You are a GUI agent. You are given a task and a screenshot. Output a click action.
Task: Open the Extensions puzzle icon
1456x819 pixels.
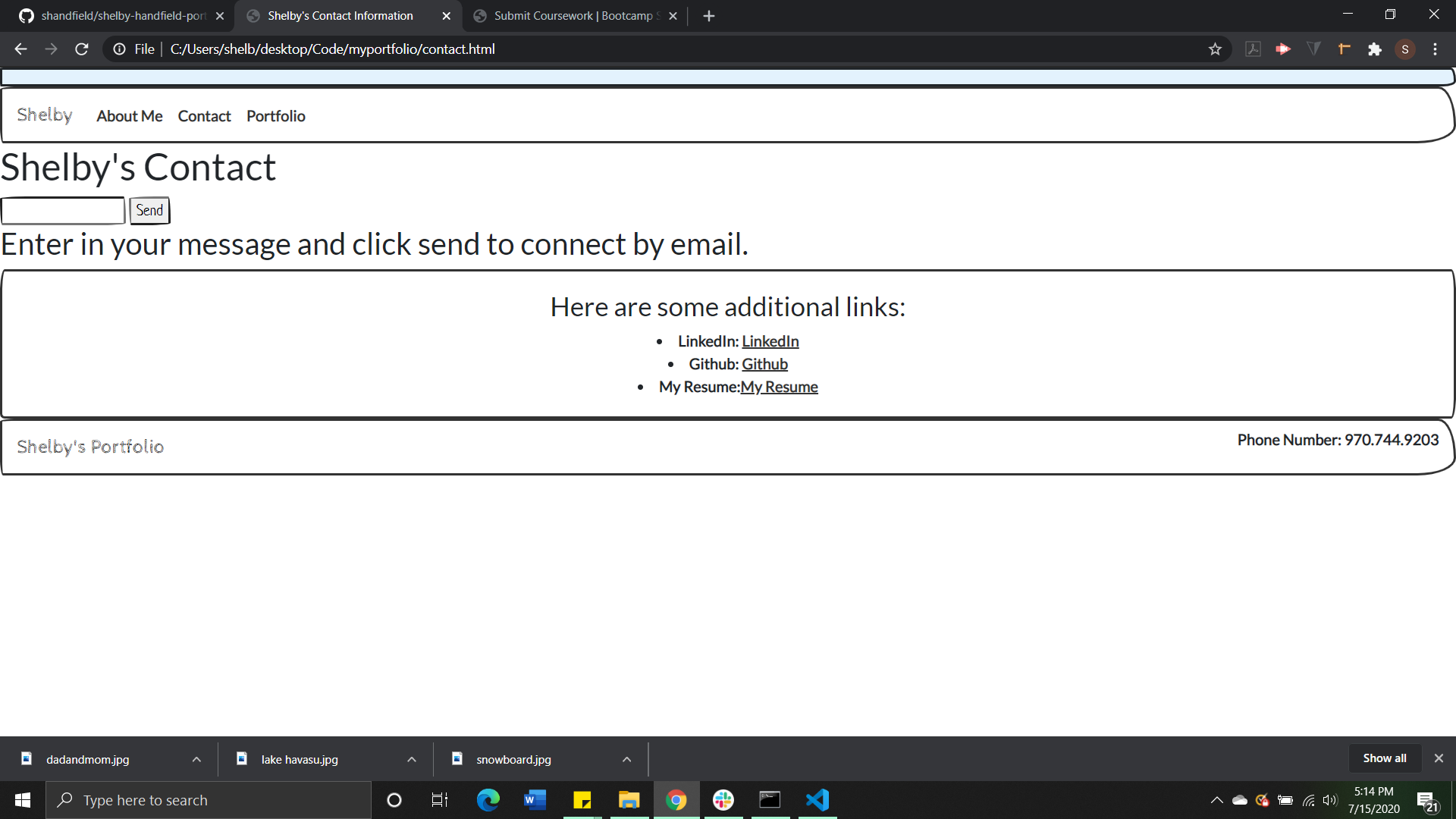pyautogui.click(x=1374, y=49)
